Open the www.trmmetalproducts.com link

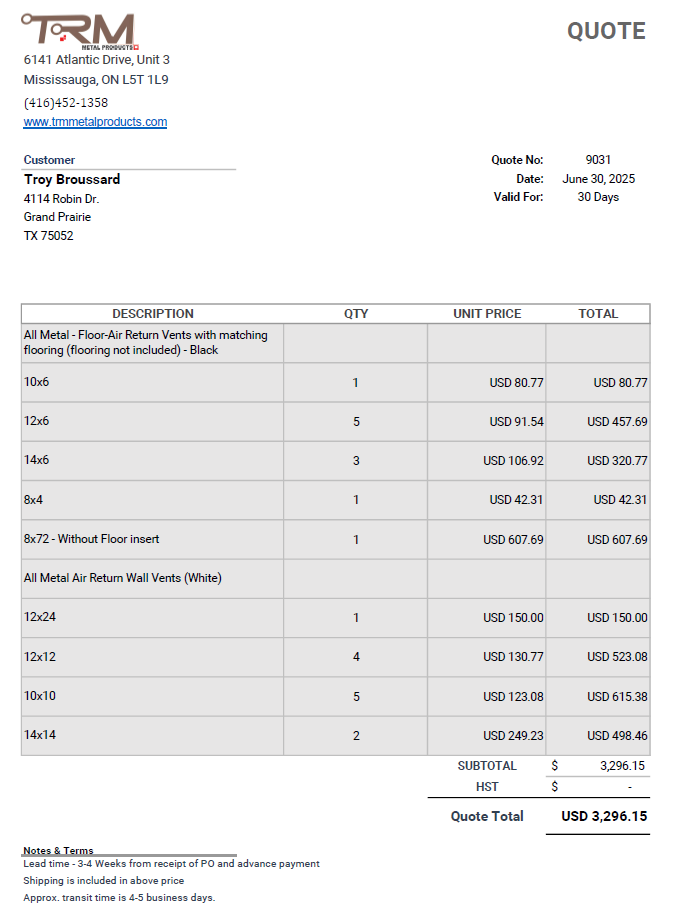(95, 122)
